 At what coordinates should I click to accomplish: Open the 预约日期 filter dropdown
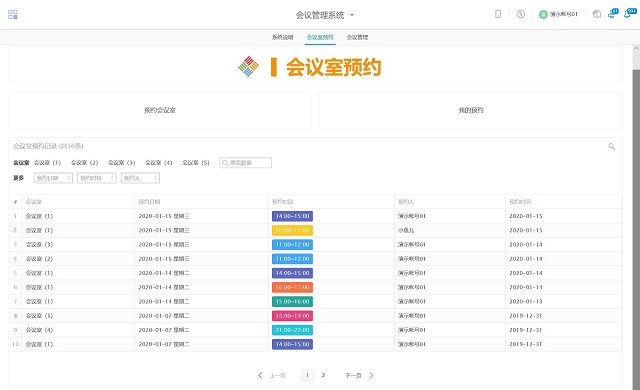[x=53, y=178]
